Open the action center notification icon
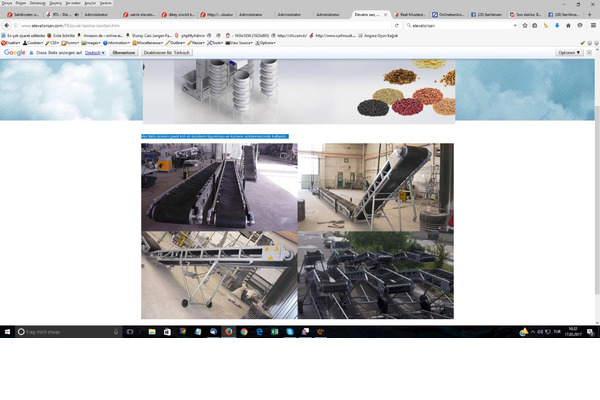Viewport: 600px width, 400px height. 590,332
